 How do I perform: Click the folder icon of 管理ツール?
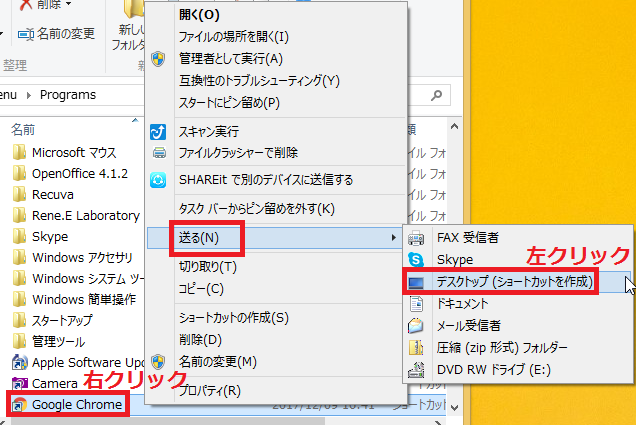19,341
